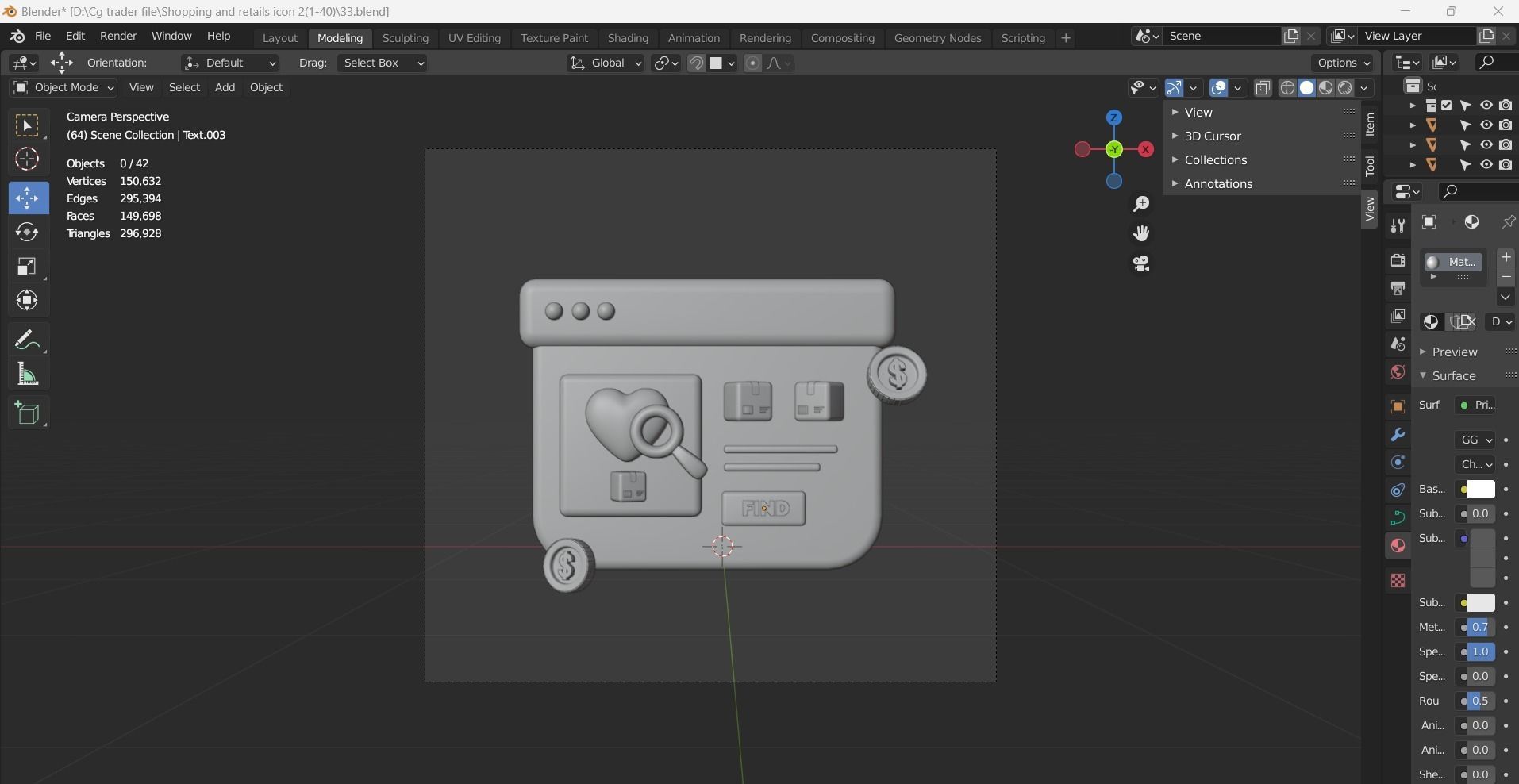Select the Select Box tool in toolbar
This screenshot has width=1519, height=784.
pos(27,126)
